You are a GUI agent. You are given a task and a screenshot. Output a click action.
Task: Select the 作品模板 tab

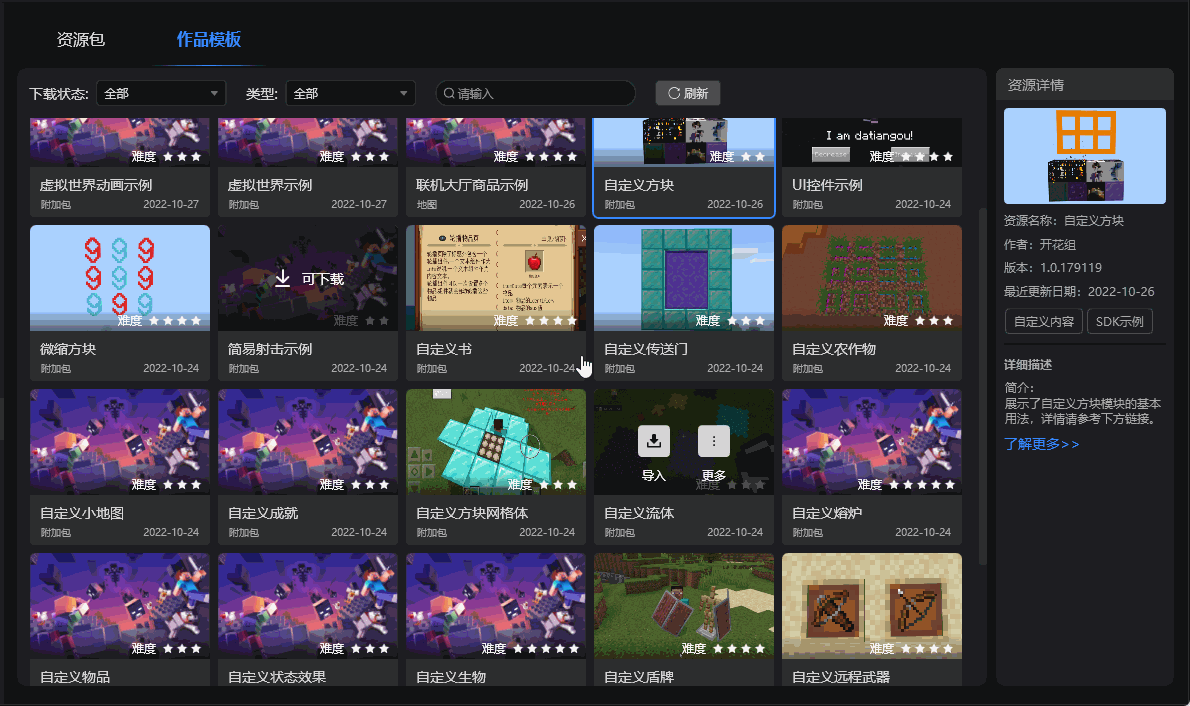209,39
